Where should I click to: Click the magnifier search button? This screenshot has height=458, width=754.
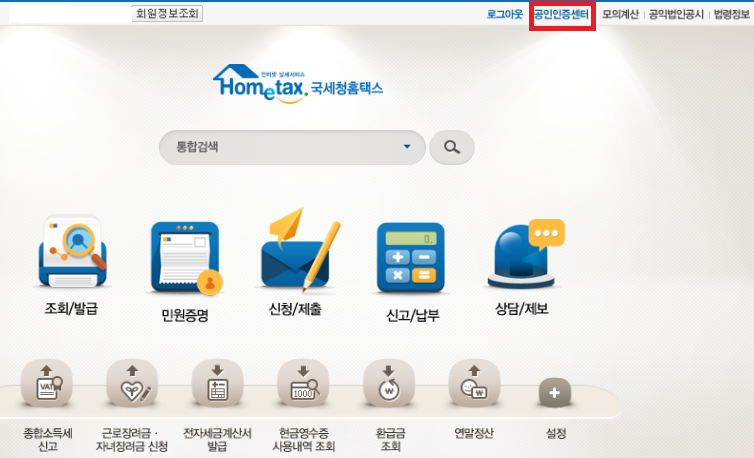pyautogui.click(x=452, y=148)
